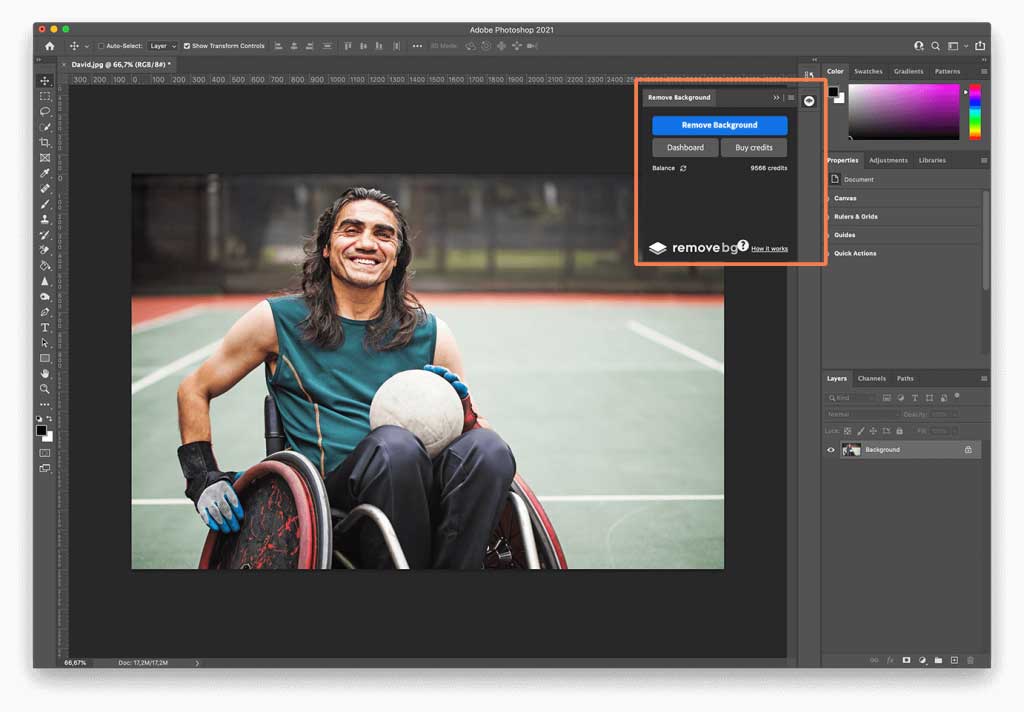The image size is (1024, 712).
Task: Select the Pen tool
Action: (45, 312)
